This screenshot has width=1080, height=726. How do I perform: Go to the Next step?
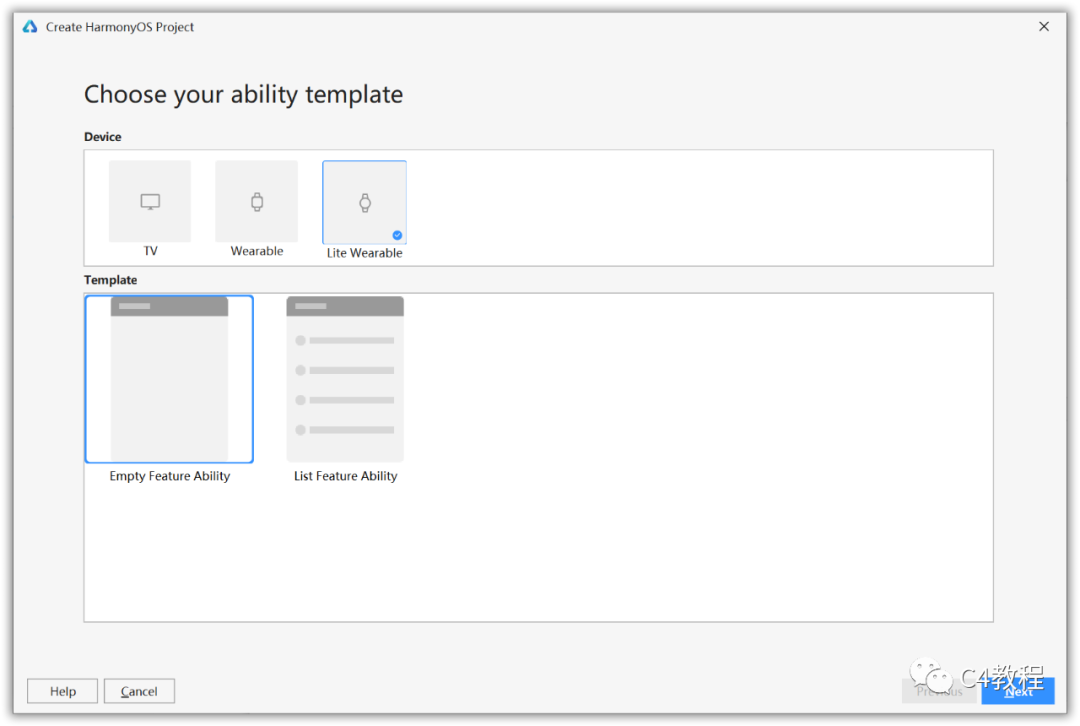[x=1018, y=691]
